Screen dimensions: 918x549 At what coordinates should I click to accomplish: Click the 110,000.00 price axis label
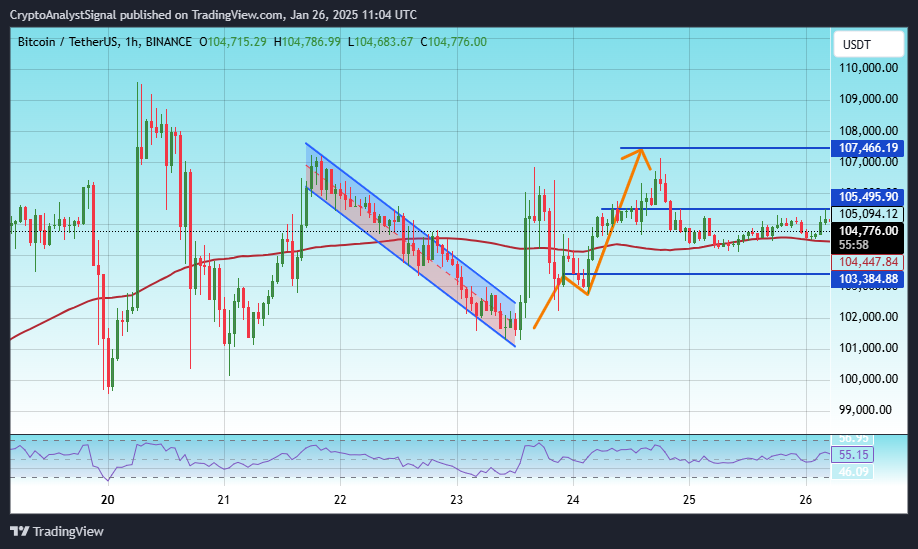[x=868, y=68]
